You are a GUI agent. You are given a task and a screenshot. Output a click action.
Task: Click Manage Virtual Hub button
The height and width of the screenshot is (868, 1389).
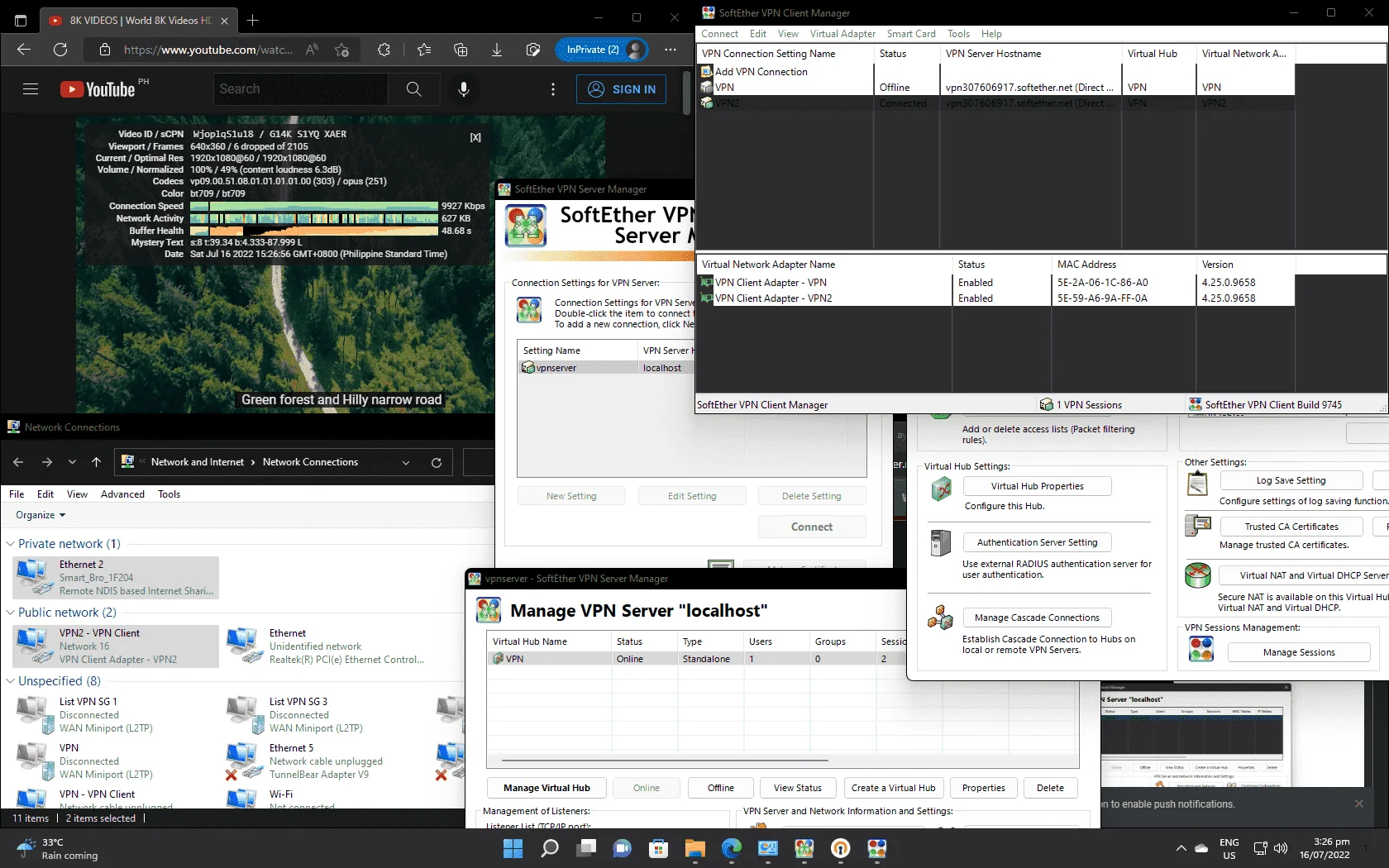pos(547,788)
